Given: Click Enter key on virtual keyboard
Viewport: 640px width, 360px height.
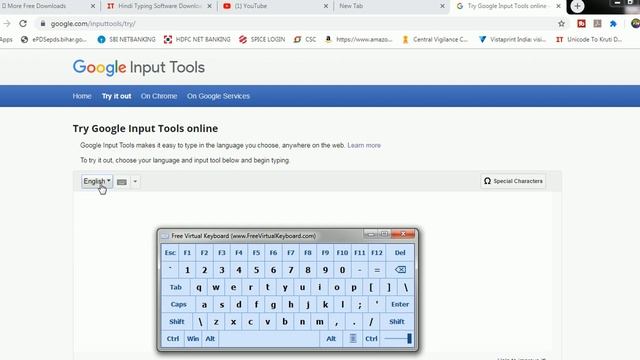Looking at the screenshot, I should point(400,304).
